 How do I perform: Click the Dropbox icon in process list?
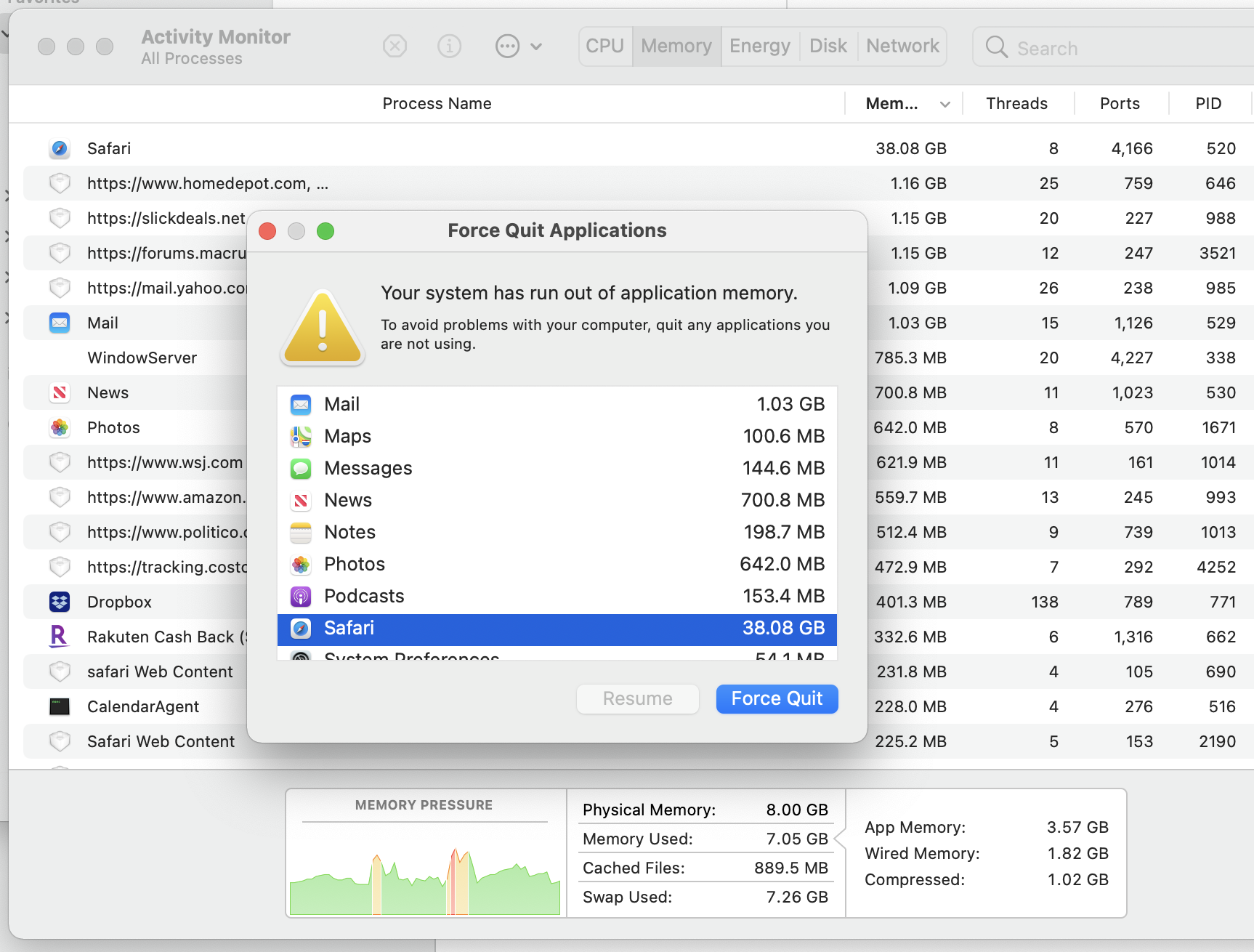click(x=60, y=602)
